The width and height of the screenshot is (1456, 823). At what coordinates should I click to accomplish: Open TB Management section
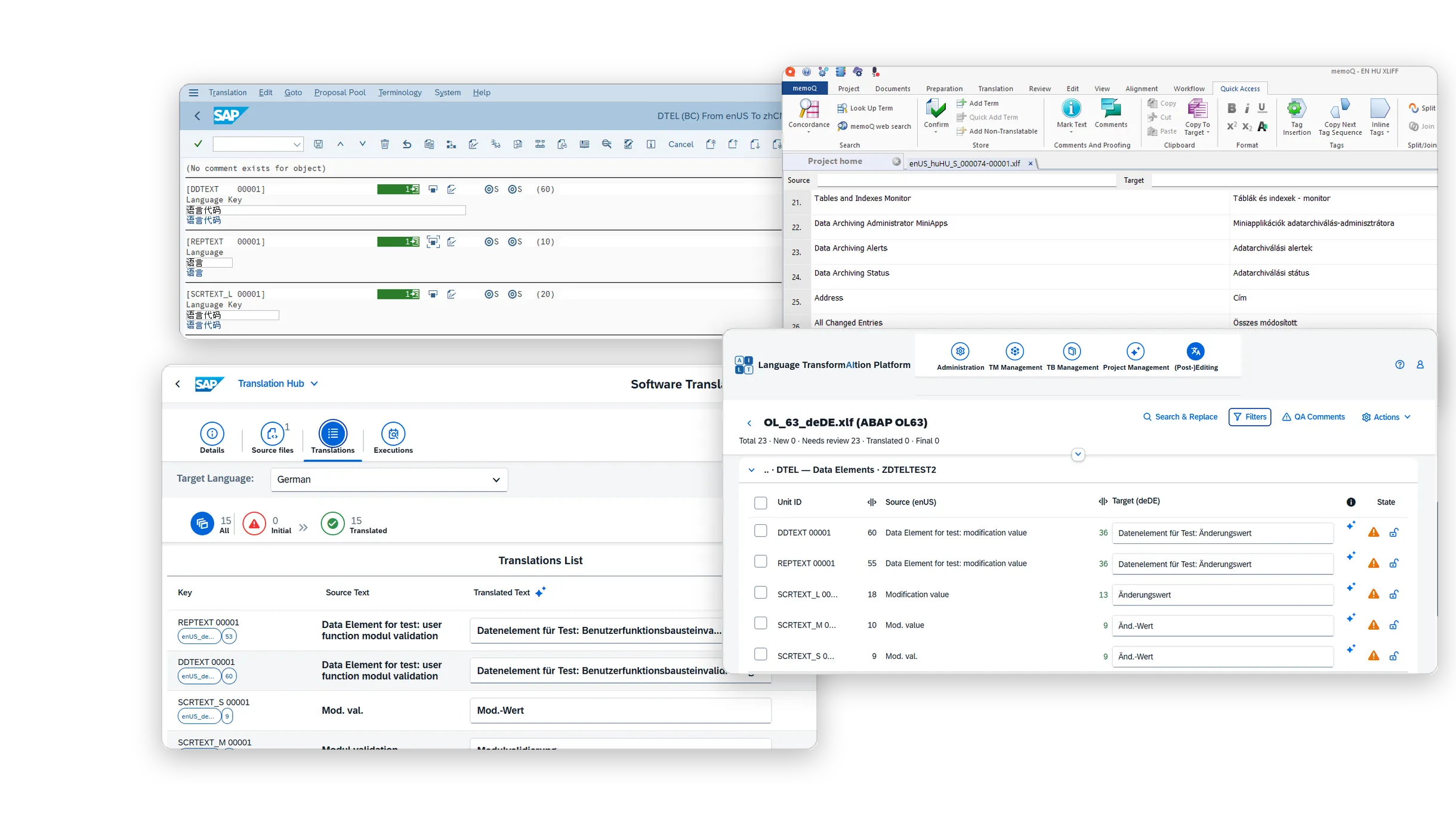1072,357
